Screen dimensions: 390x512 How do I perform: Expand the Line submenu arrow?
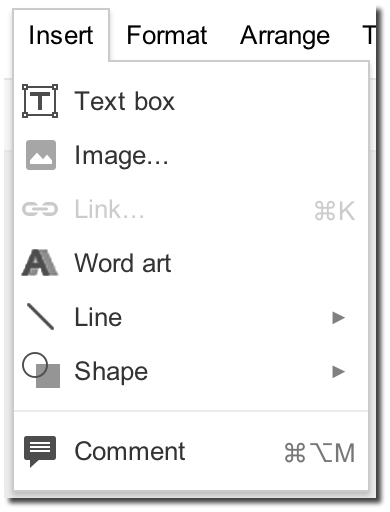point(338,318)
